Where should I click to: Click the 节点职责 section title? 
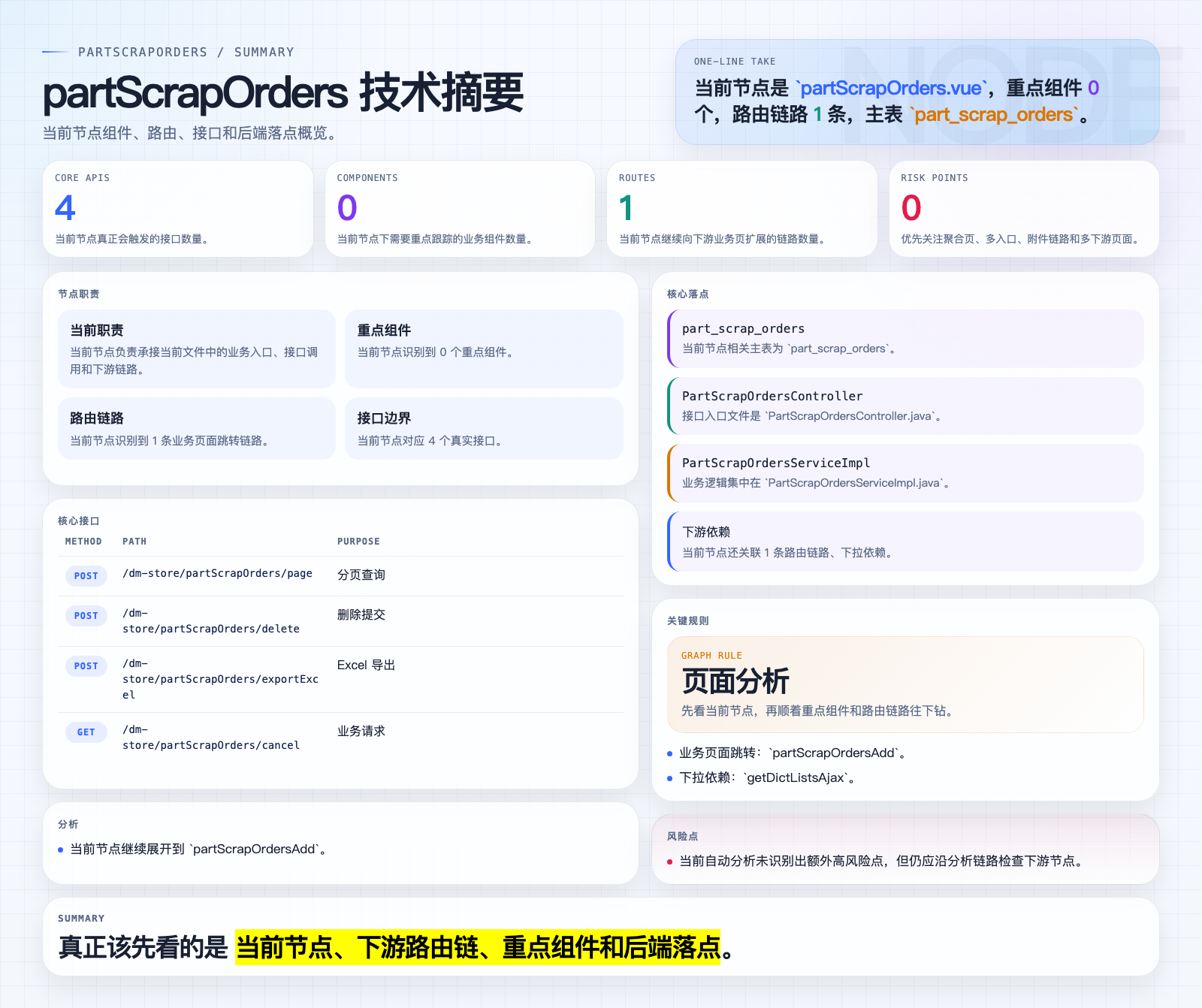79,294
